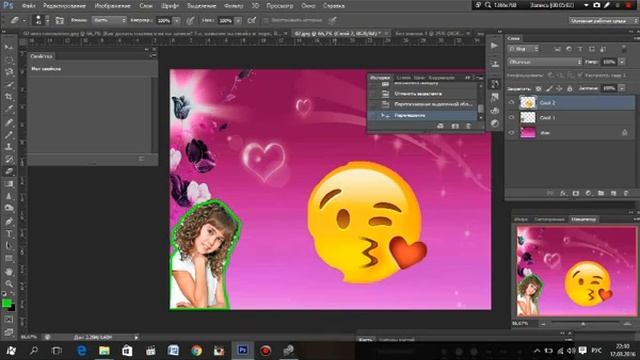Viewport: 640px width, 360px height.
Task: Select the Blur tool
Action: [x=9, y=196]
